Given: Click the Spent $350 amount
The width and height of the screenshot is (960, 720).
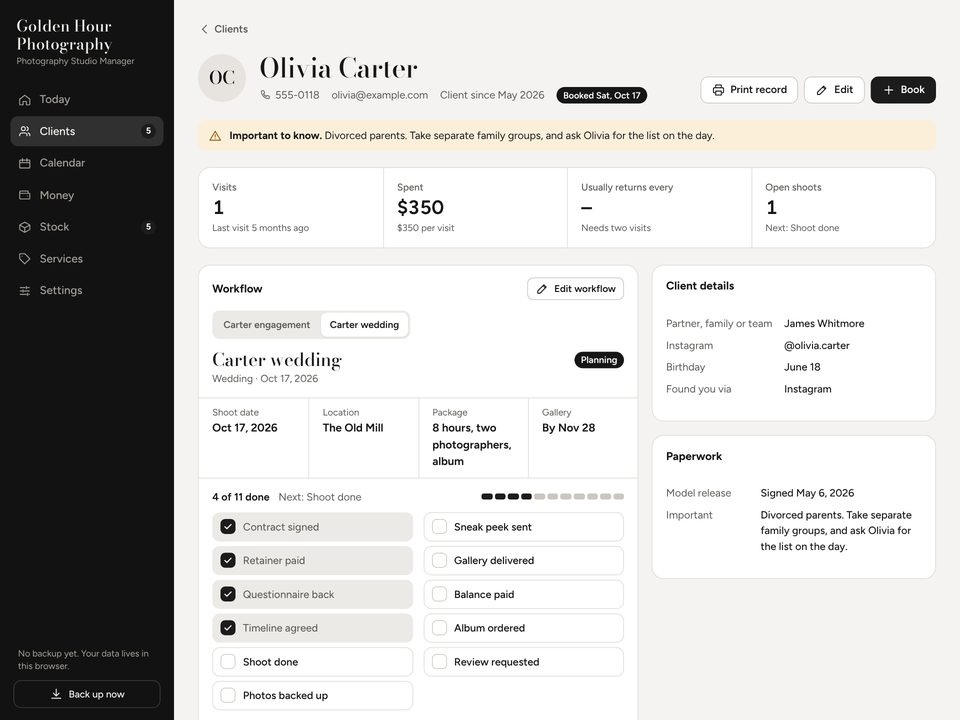Looking at the screenshot, I should click(x=420, y=208).
